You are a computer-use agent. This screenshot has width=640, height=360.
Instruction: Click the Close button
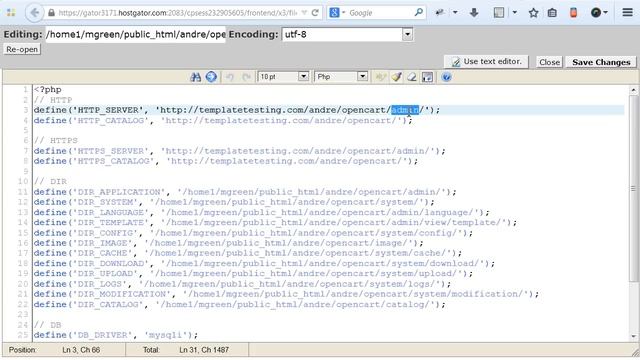click(x=549, y=62)
